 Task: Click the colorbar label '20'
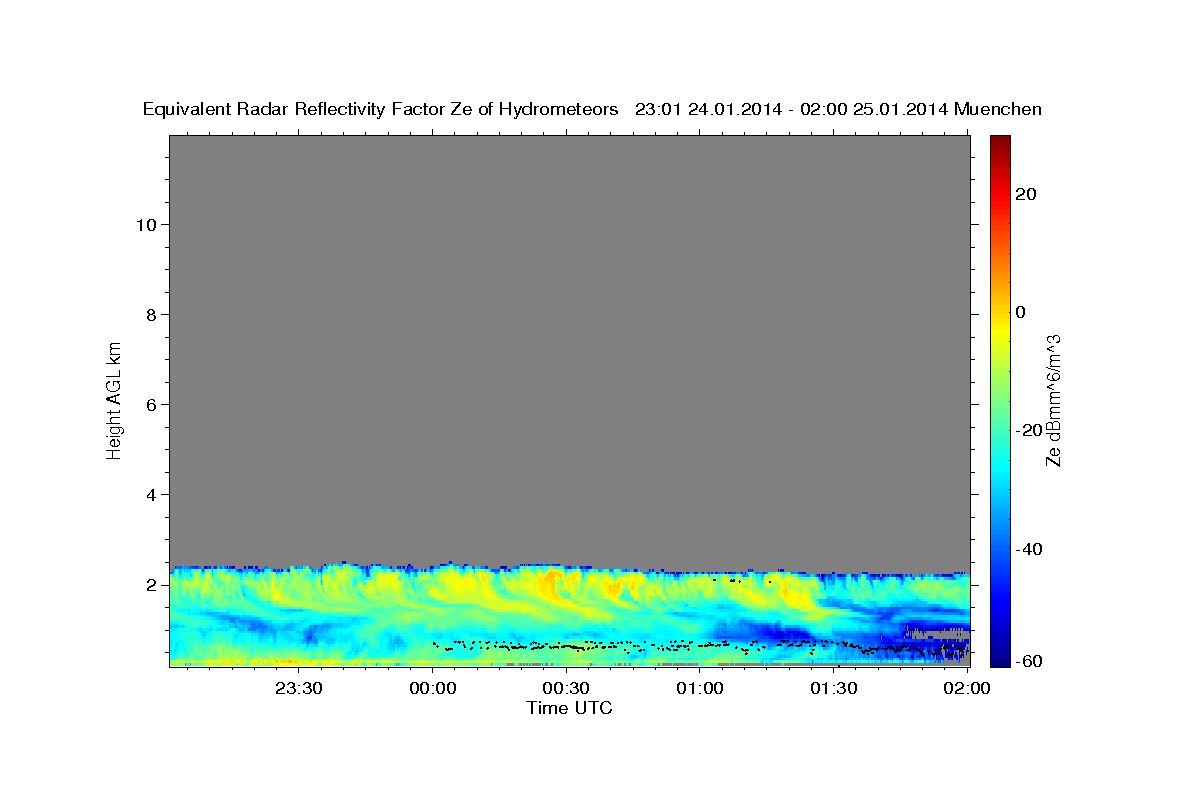tap(1025, 194)
